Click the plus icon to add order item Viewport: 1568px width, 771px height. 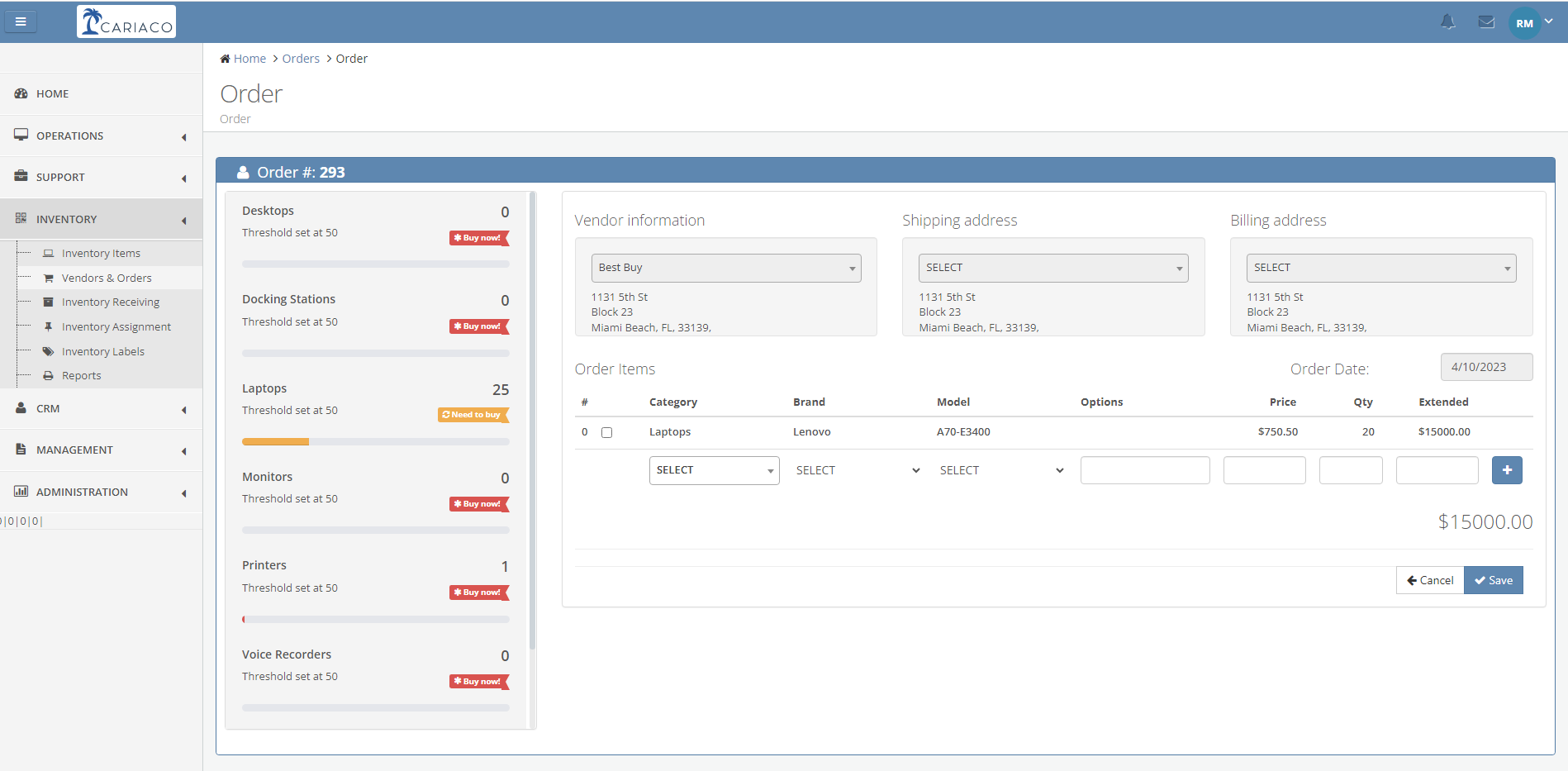click(1507, 470)
